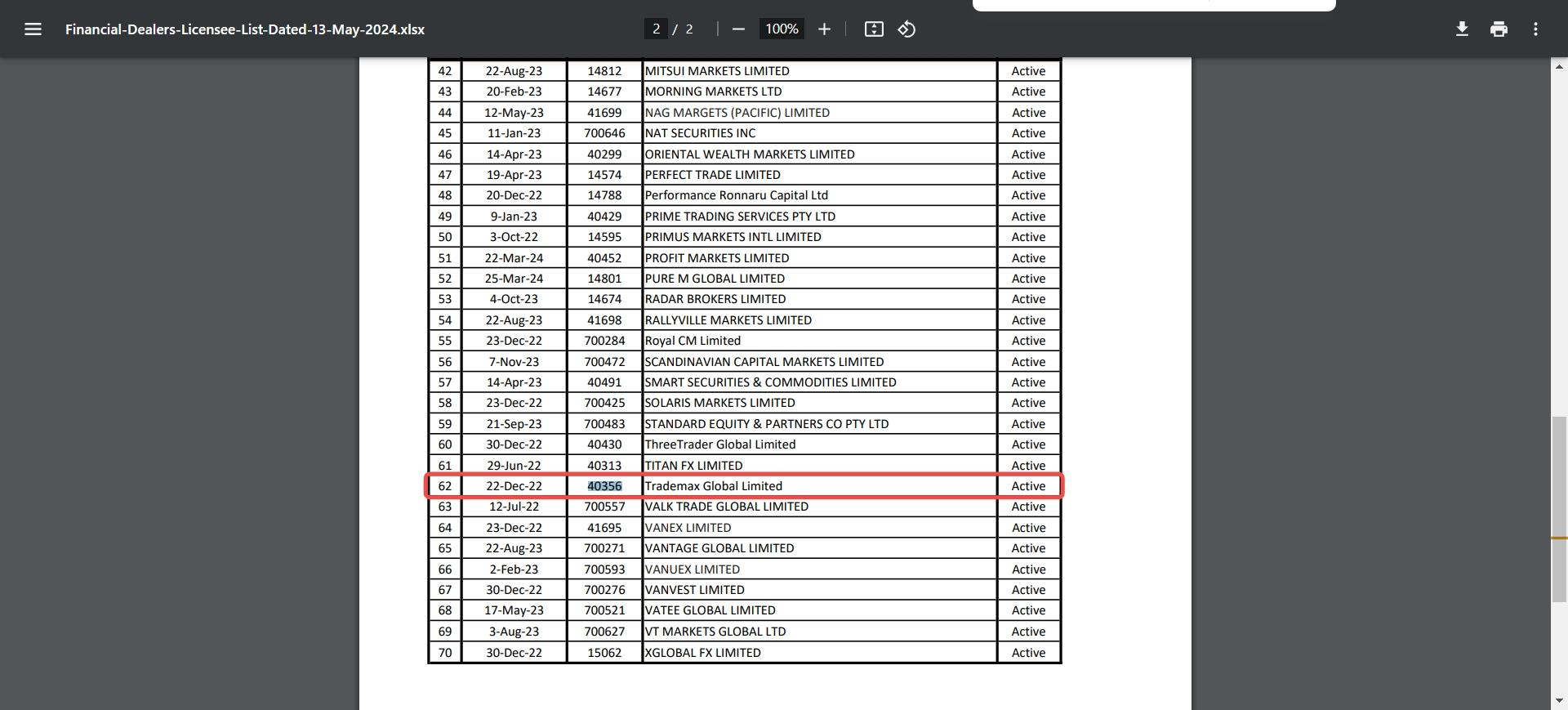Click row number 42 cell
The width and height of the screenshot is (1568, 710).
click(x=445, y=71)
